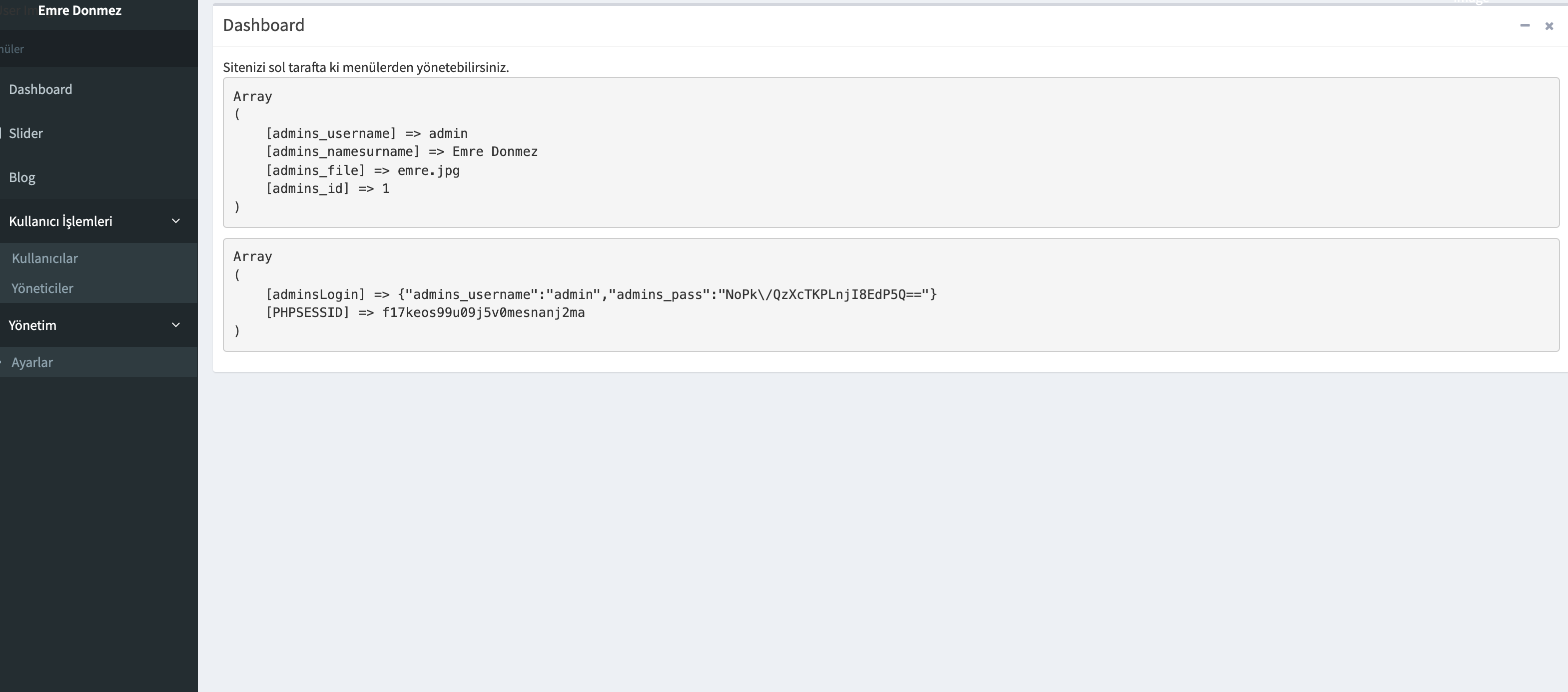Click the Dashboard panel title
Image resolution: width=1568 pixels, height=692 pixels.
pos(263,25)
